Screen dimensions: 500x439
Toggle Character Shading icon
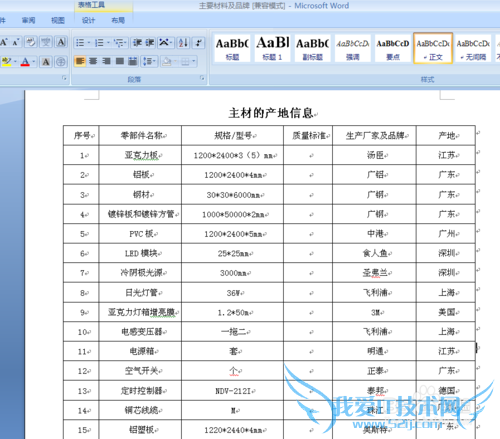(x=46, y=62)
